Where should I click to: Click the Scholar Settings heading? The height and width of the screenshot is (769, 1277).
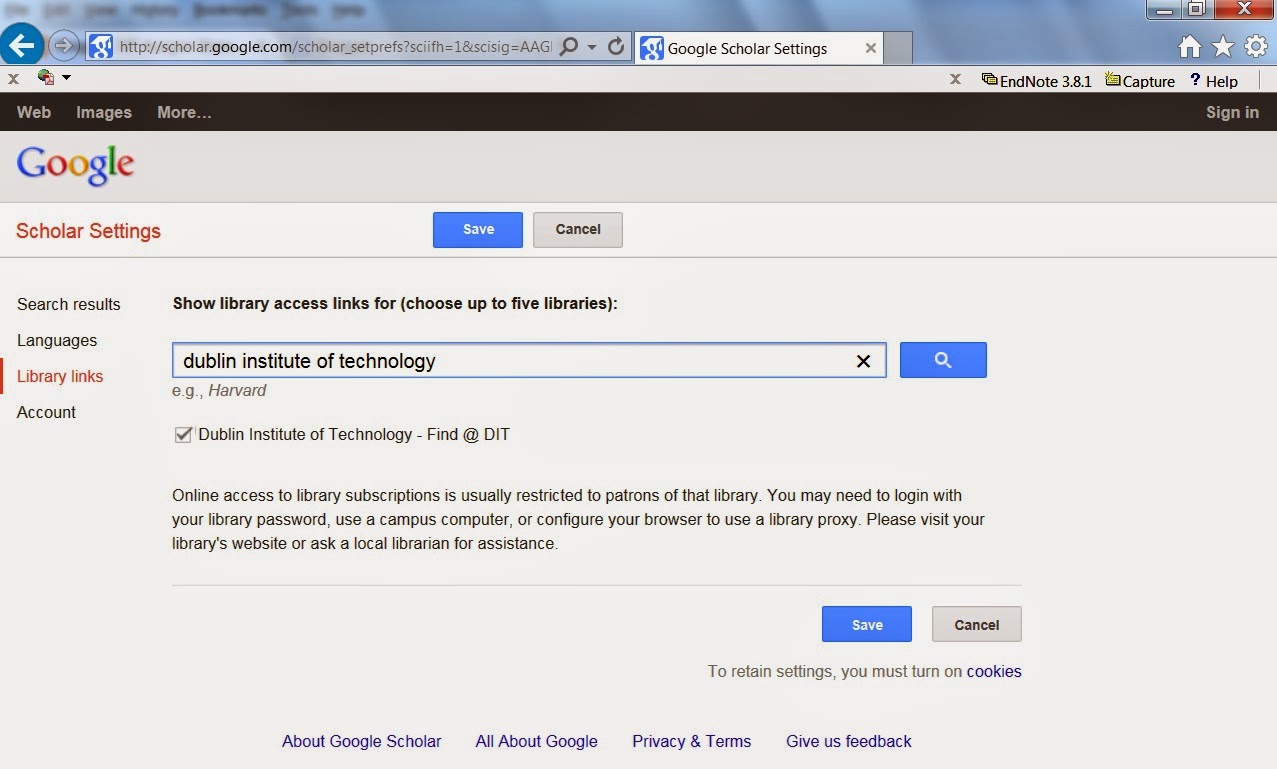tap(88, 231)
